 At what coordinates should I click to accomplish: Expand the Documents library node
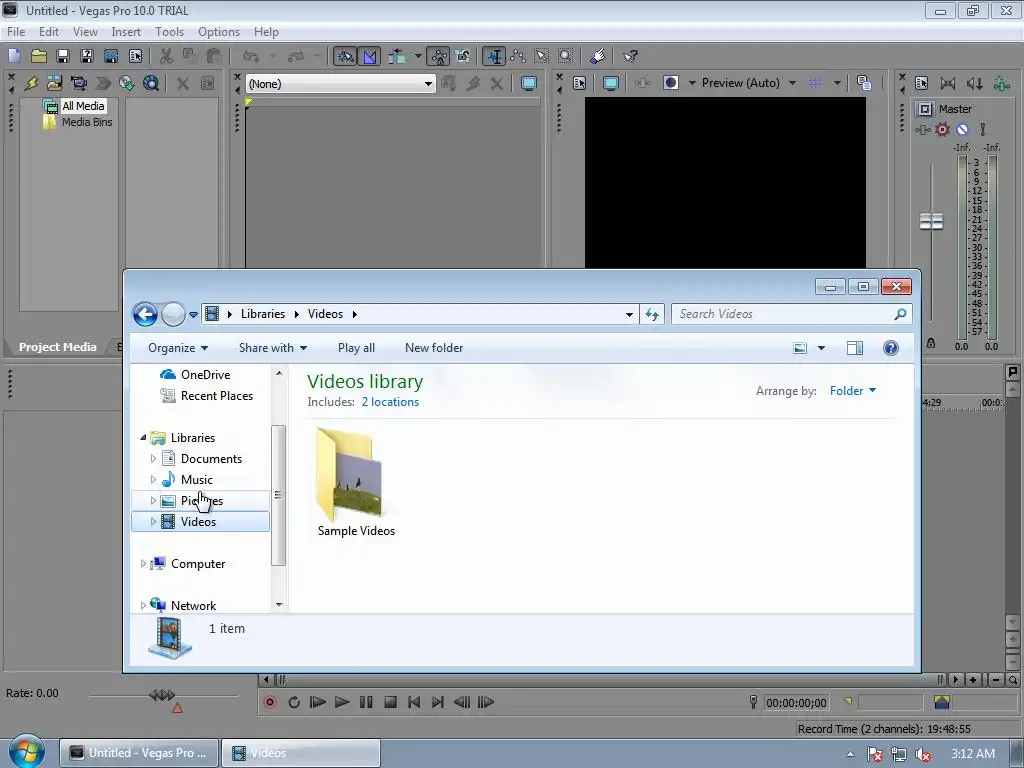point(153,458)
